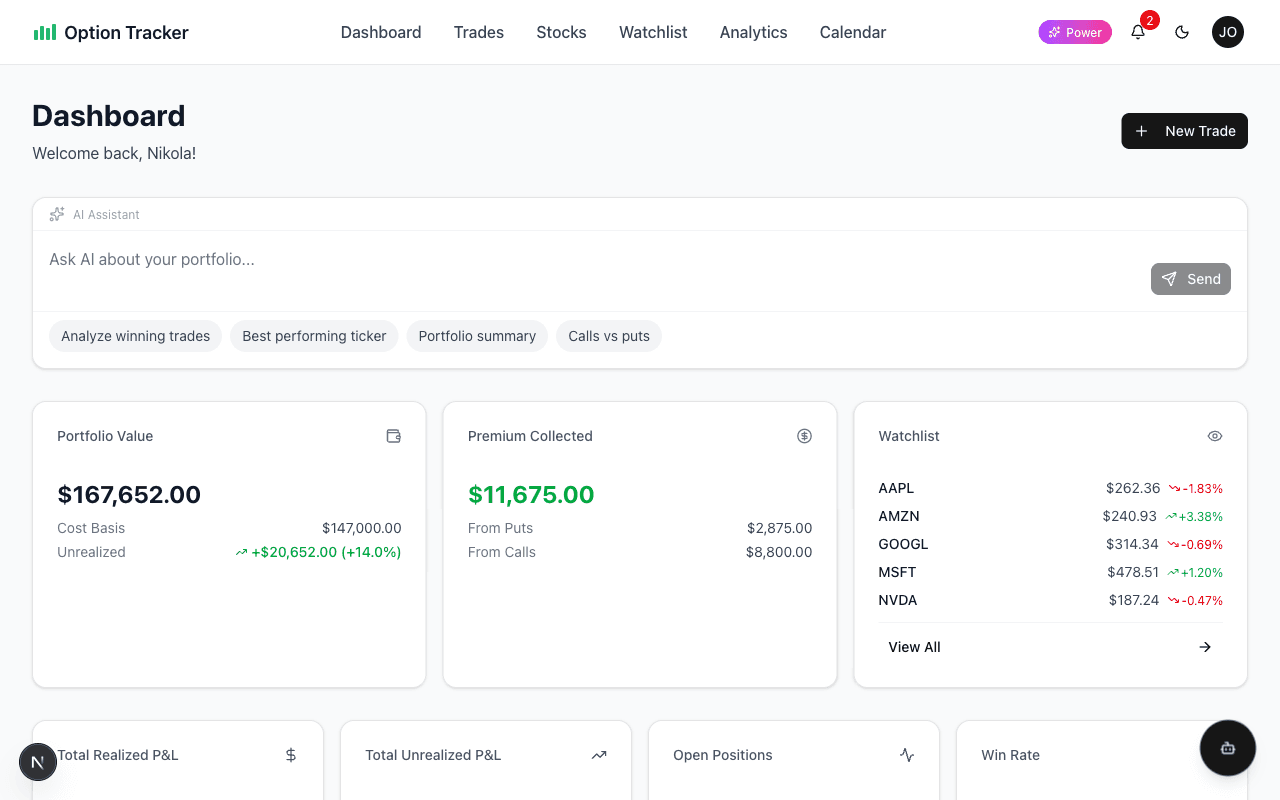Click the AI Assistant sparkle icon
Image resolution: width=1280 pixels, height=800 pixels.
point(56,214)
